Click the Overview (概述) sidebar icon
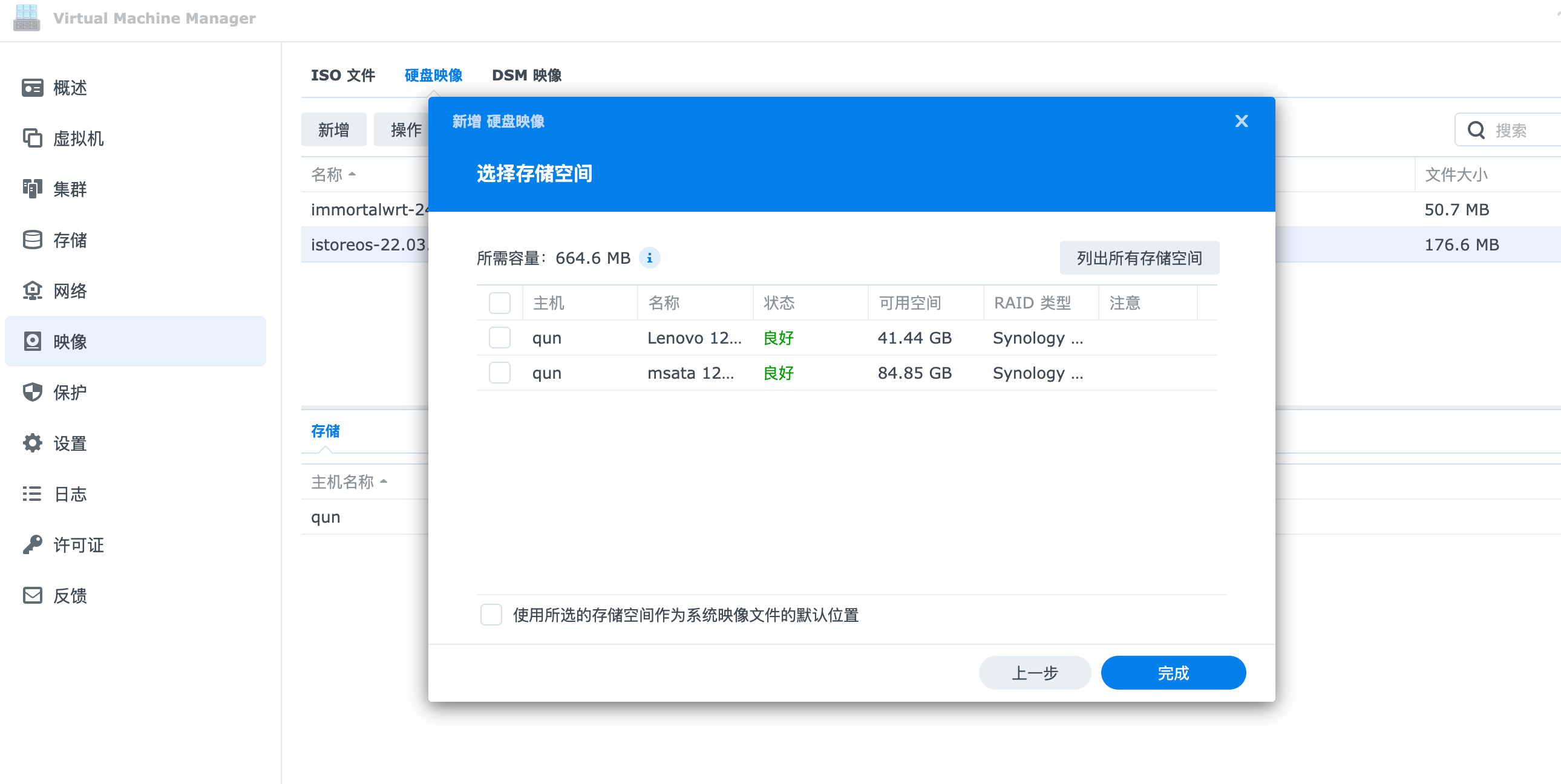1561x784 pixels. pos(32,88)
